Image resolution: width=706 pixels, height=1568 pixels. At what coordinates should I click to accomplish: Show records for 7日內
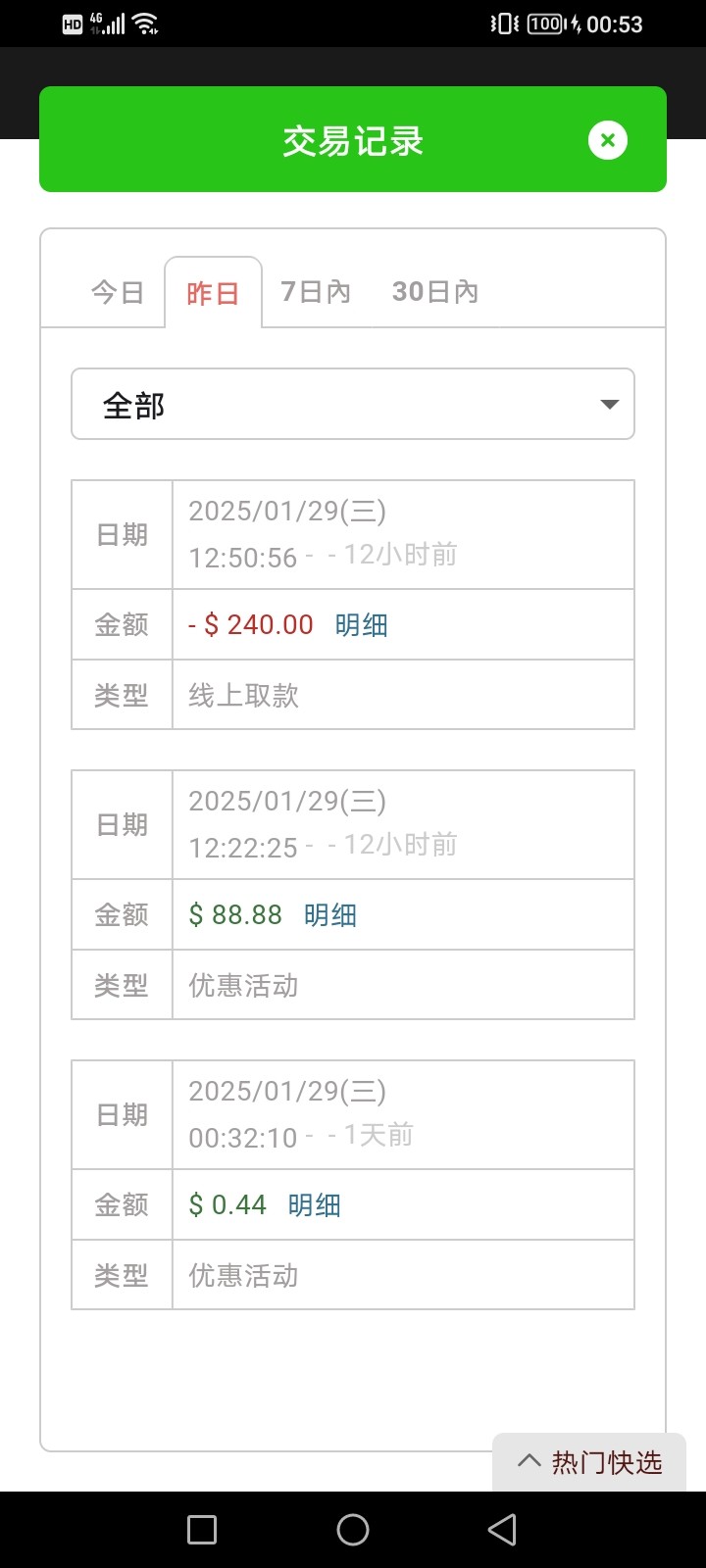315,292
